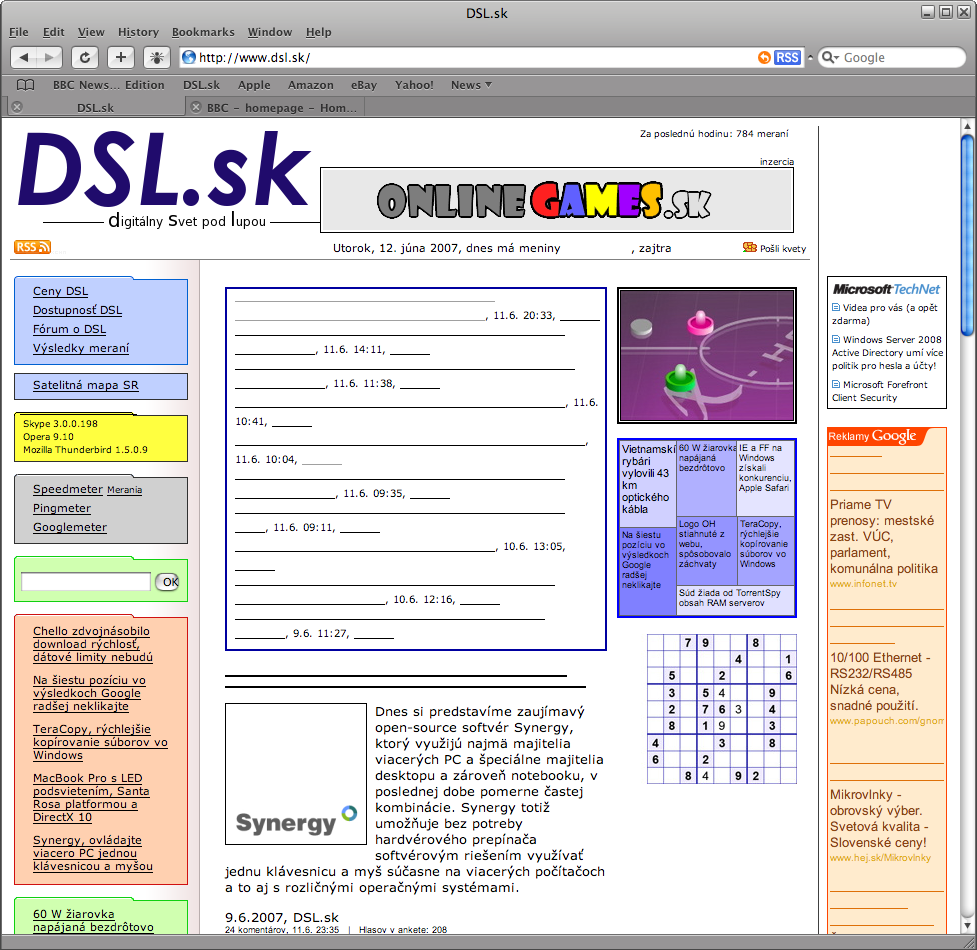977x950 pixels.
Task: Click the DSL.sk bookmark in bookmarks bar
Action: point(201,85)
